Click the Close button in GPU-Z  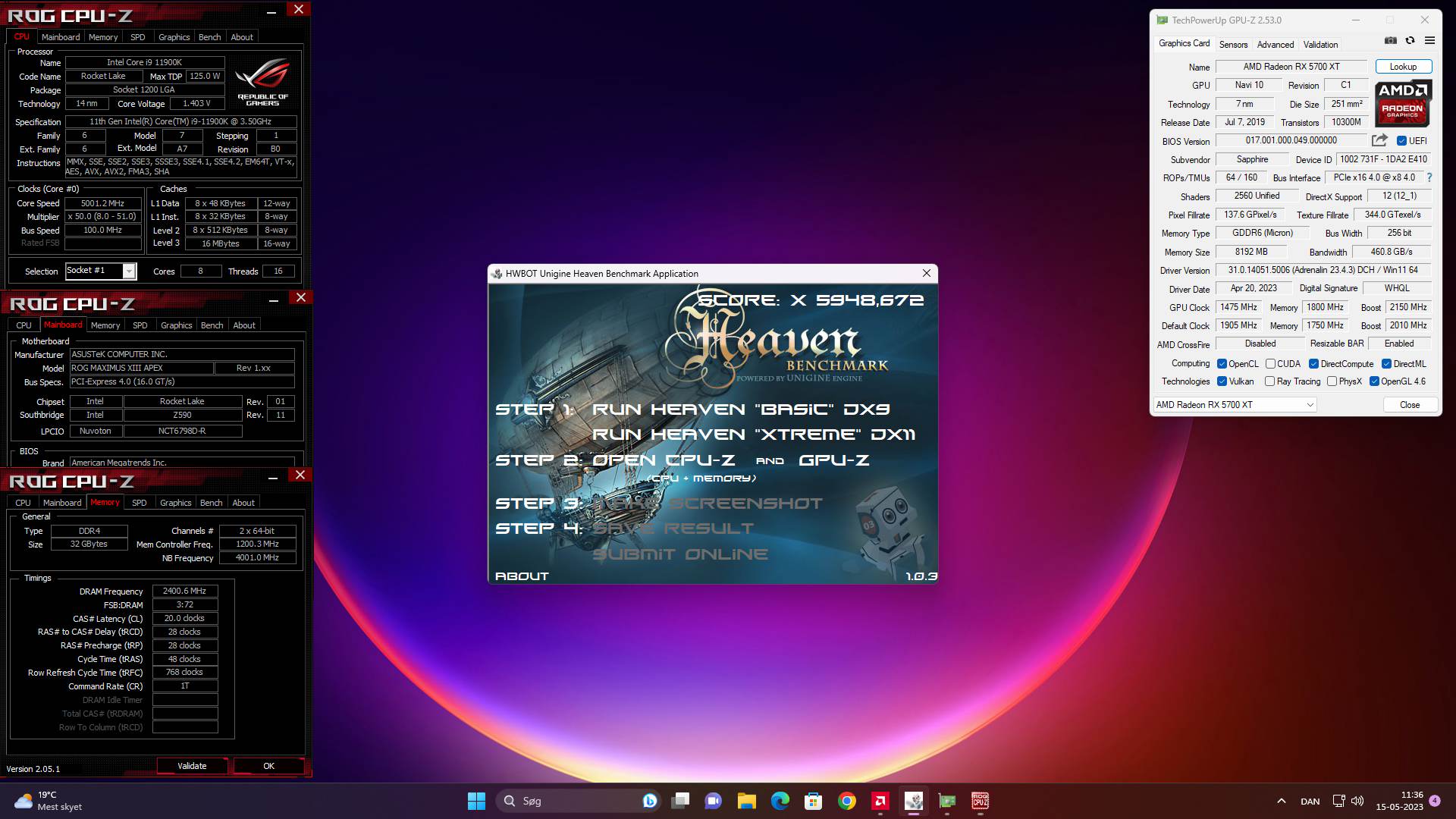pyautogui.click(x=1410, y=405)
